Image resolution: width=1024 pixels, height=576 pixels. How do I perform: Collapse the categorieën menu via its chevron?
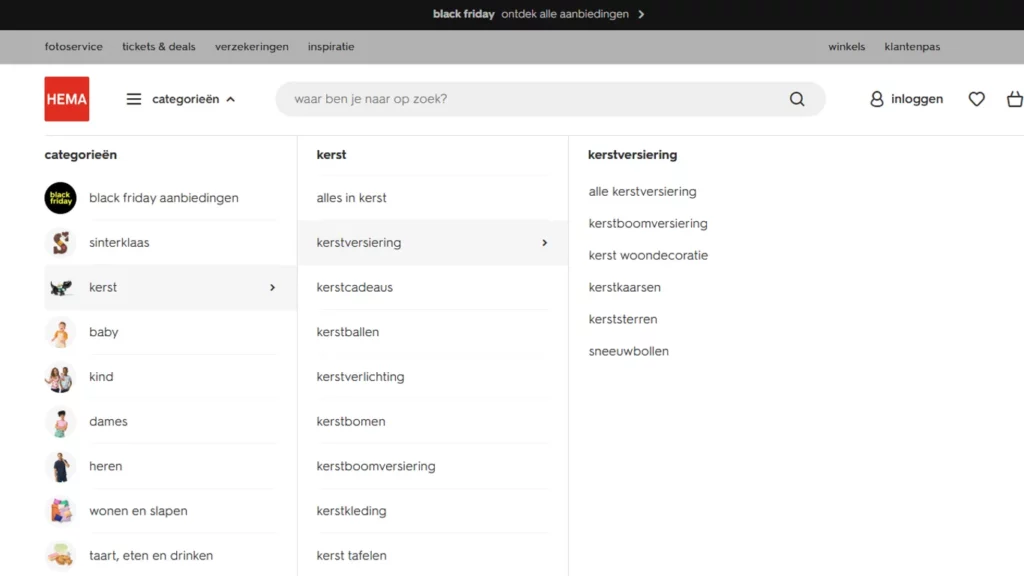[229, 99]
